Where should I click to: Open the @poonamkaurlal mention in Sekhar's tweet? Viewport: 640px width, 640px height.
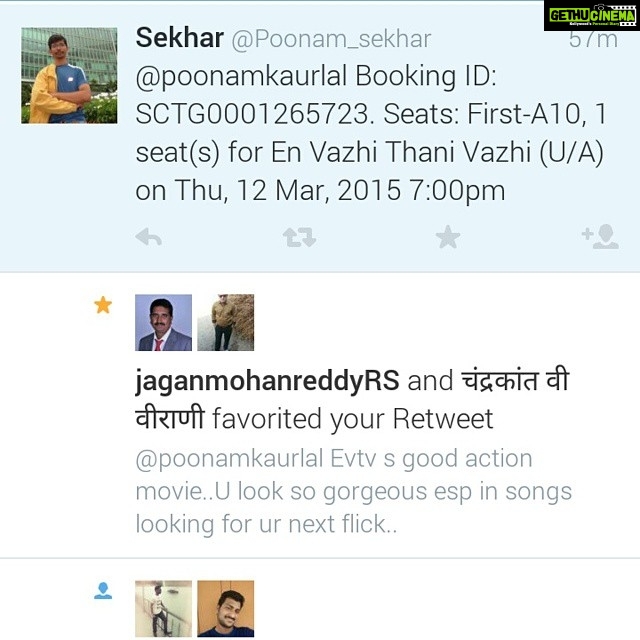point(241,77)
